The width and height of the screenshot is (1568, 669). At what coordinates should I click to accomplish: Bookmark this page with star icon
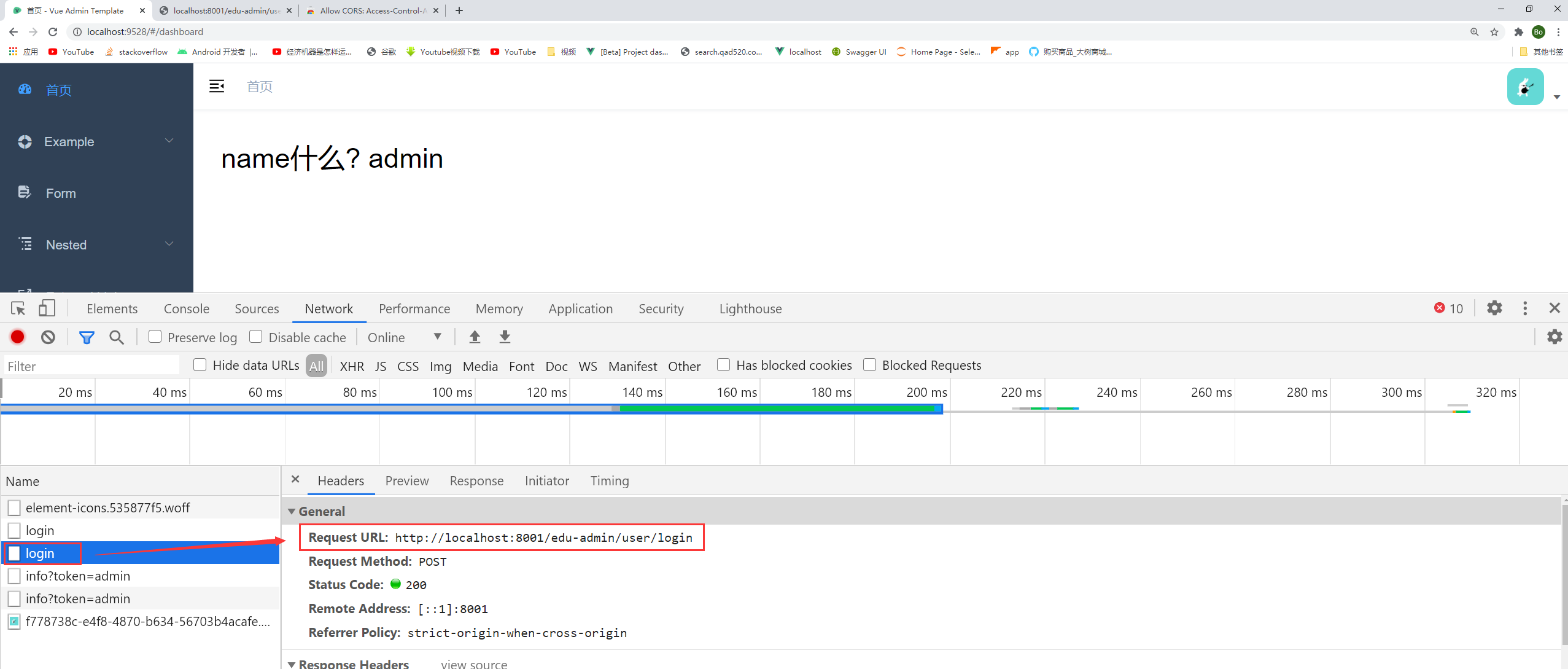[1494, 32]
